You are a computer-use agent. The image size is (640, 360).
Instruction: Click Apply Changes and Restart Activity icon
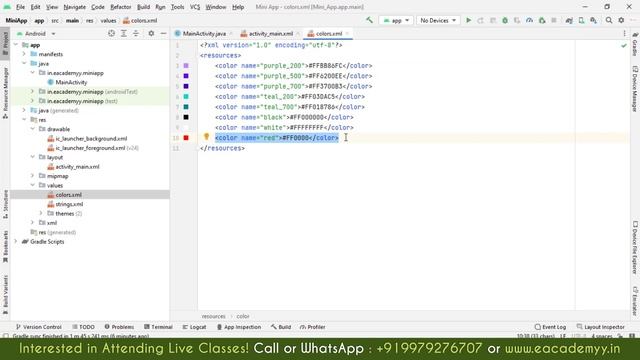[x=480, y=20]
